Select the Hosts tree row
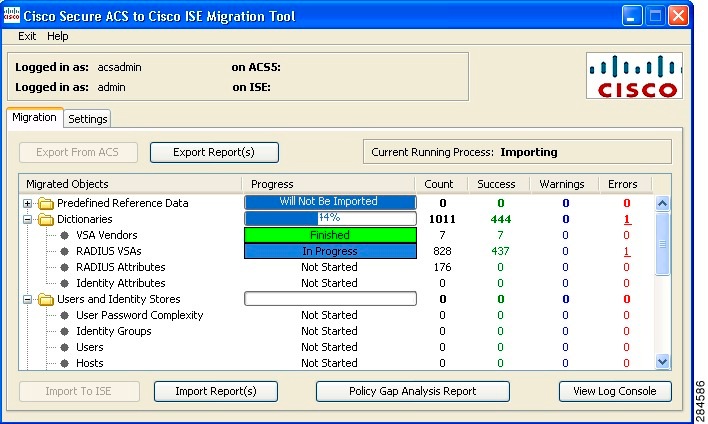This screenshot has width=708, height=424. click(x=89, y=363)
